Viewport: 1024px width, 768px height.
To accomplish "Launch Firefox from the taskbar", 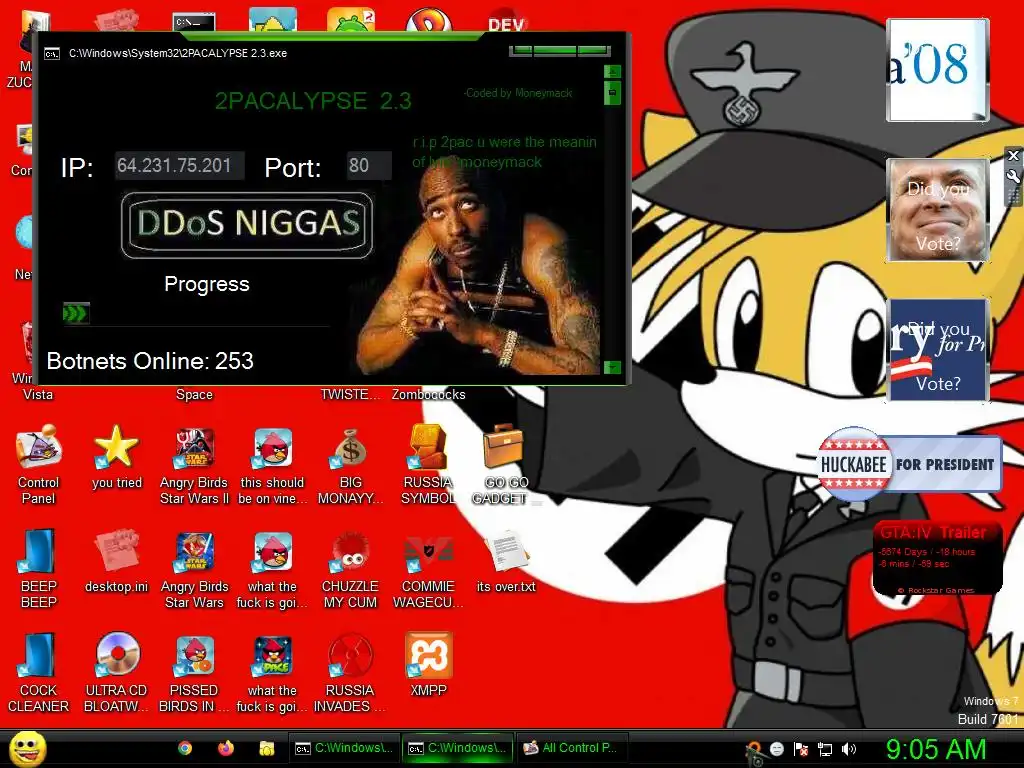I will [x=226, y=748].
